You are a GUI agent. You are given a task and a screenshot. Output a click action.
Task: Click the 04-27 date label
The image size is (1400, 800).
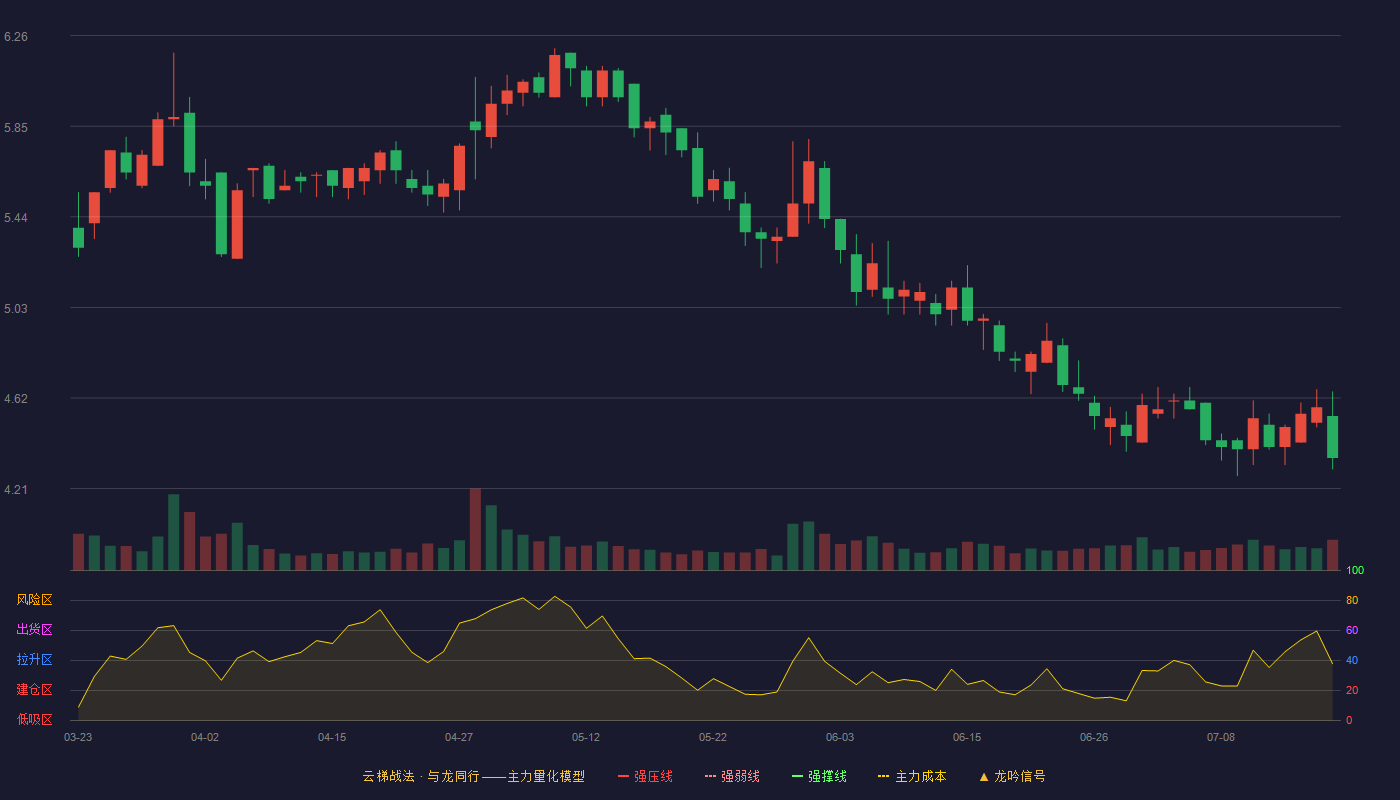tap(459, 737)
